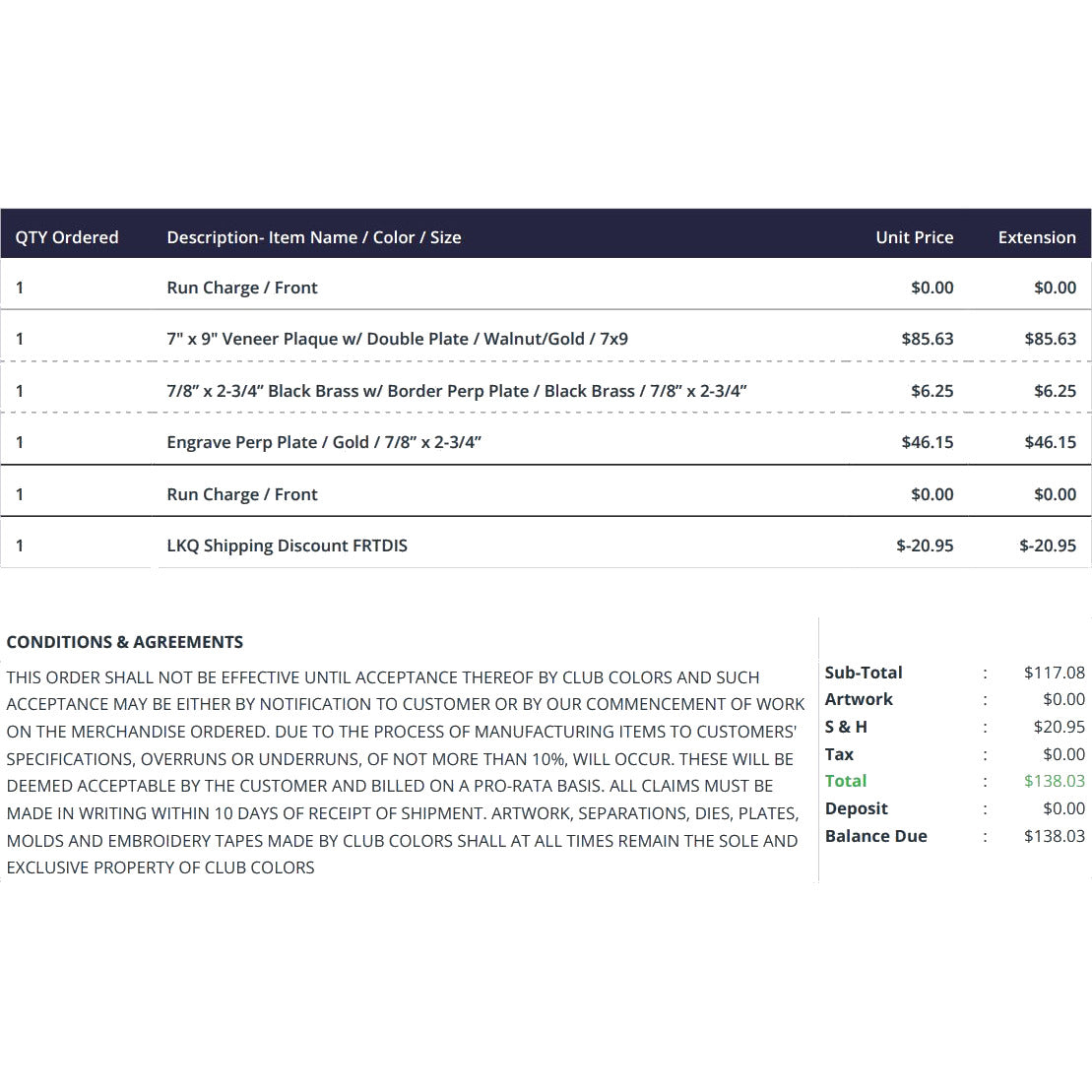Click the LKQ Shipping Discount FRTDIS line
Screen dimensions: 1092x1092
click(x=287, y=546)
